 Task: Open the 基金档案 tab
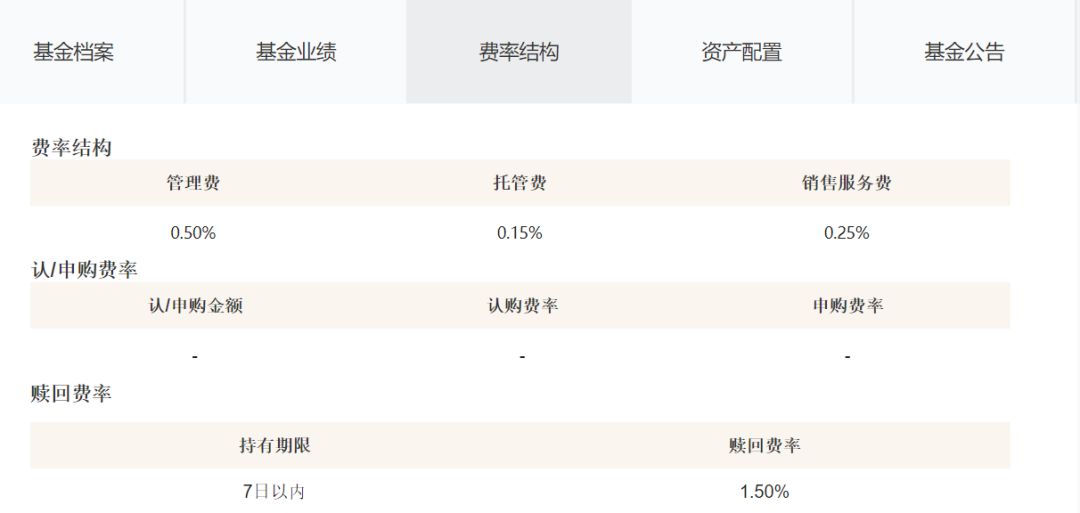74,52
